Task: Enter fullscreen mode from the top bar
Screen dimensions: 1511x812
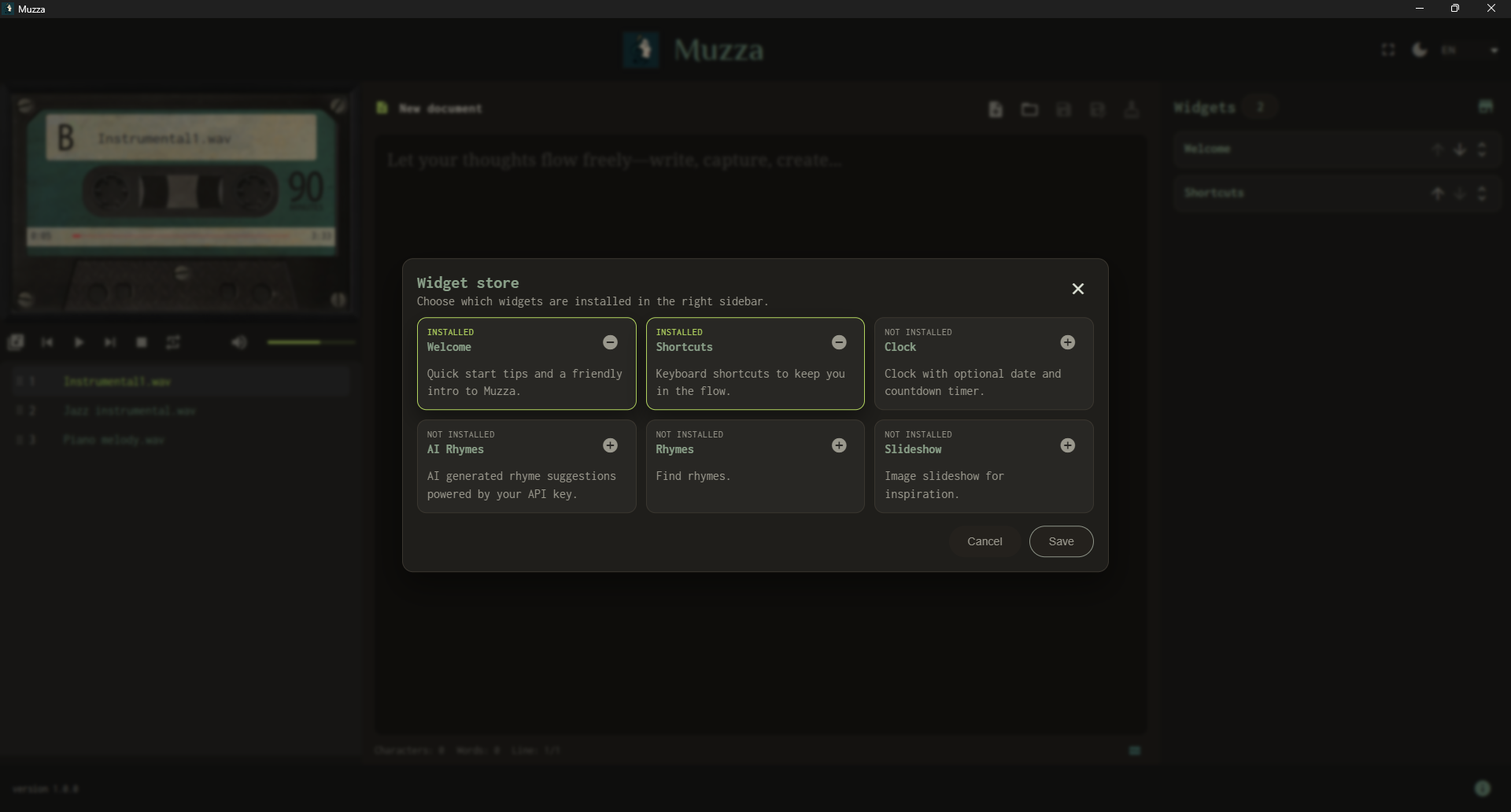Action: click(x=1387, y=50)
